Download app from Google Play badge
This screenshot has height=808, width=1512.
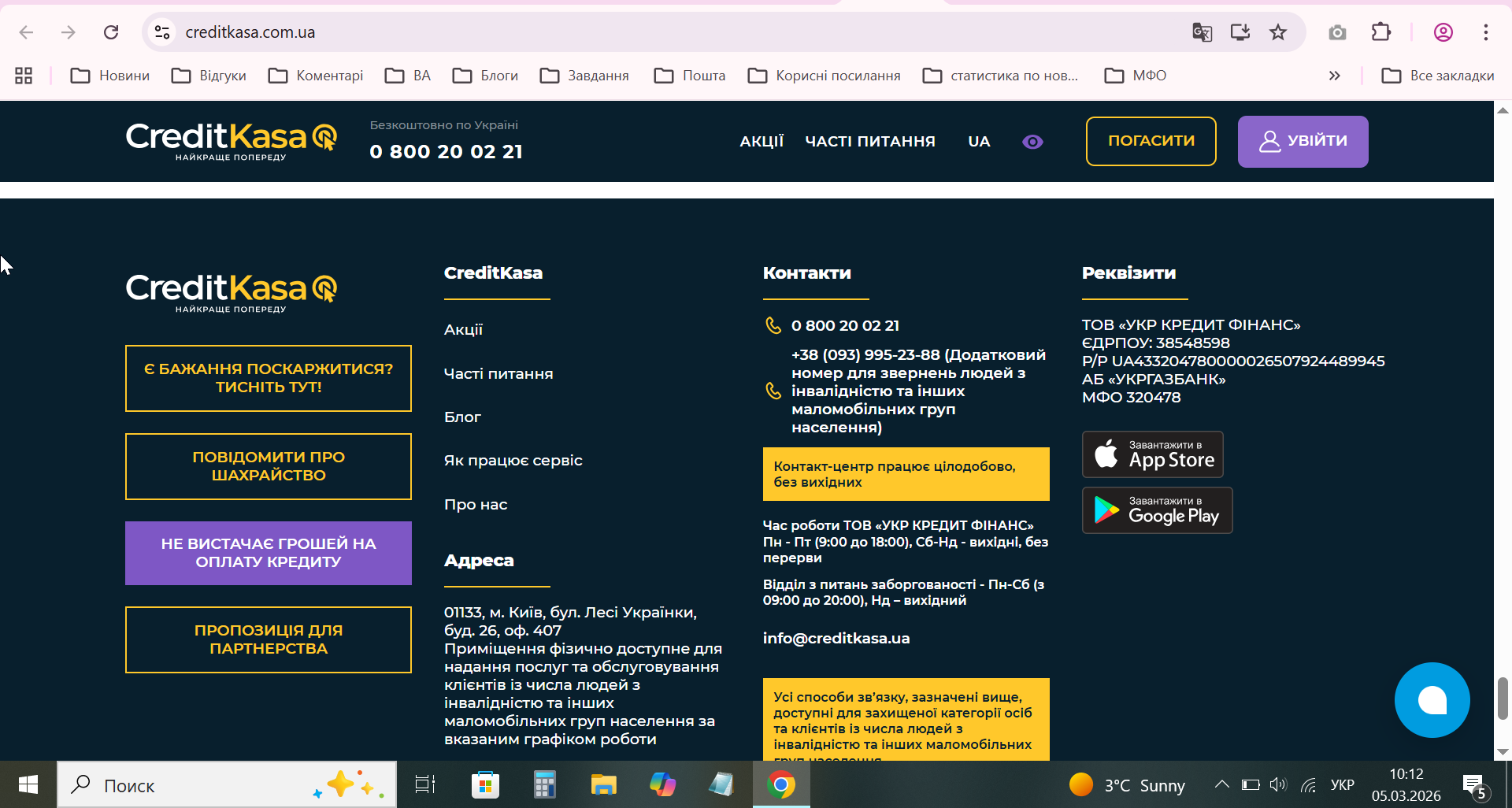coord(1158,510)
